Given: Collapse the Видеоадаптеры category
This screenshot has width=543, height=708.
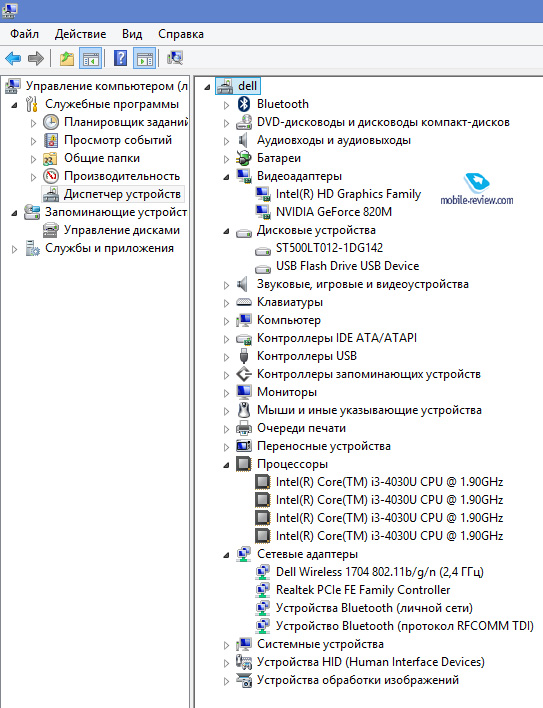Looking at the screenshot, I should pyautogui.click(x=226, y=177).
